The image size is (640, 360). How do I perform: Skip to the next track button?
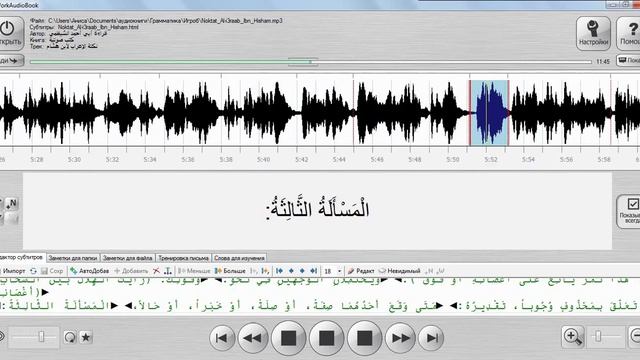[x=431, y=338]
